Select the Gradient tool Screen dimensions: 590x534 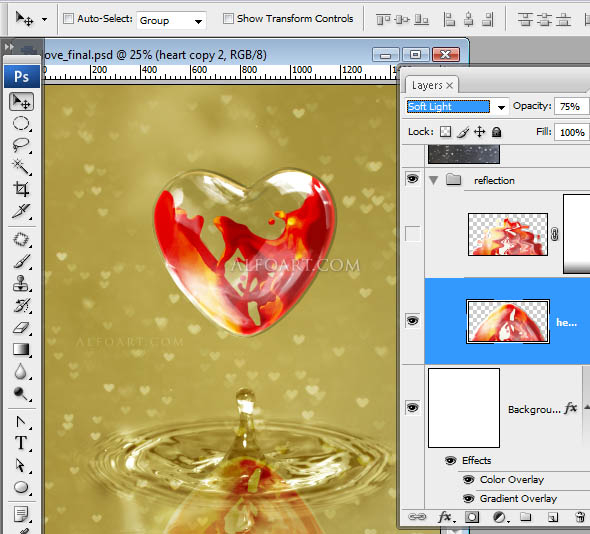click(21, 350)
